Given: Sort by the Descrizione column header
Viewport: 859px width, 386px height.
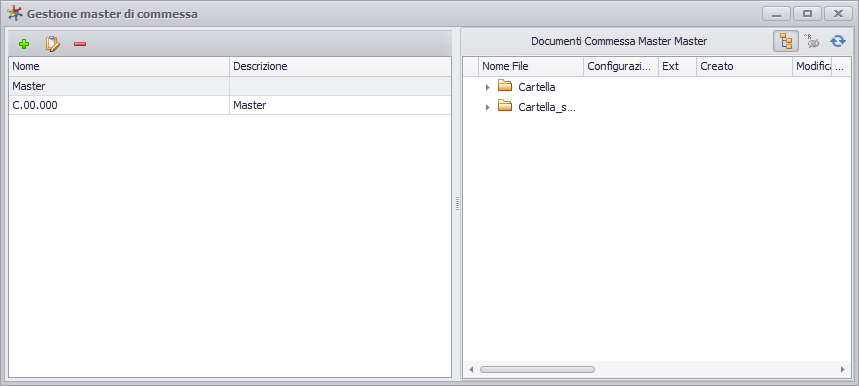Looking at the screenshot, I should point(340,66).
